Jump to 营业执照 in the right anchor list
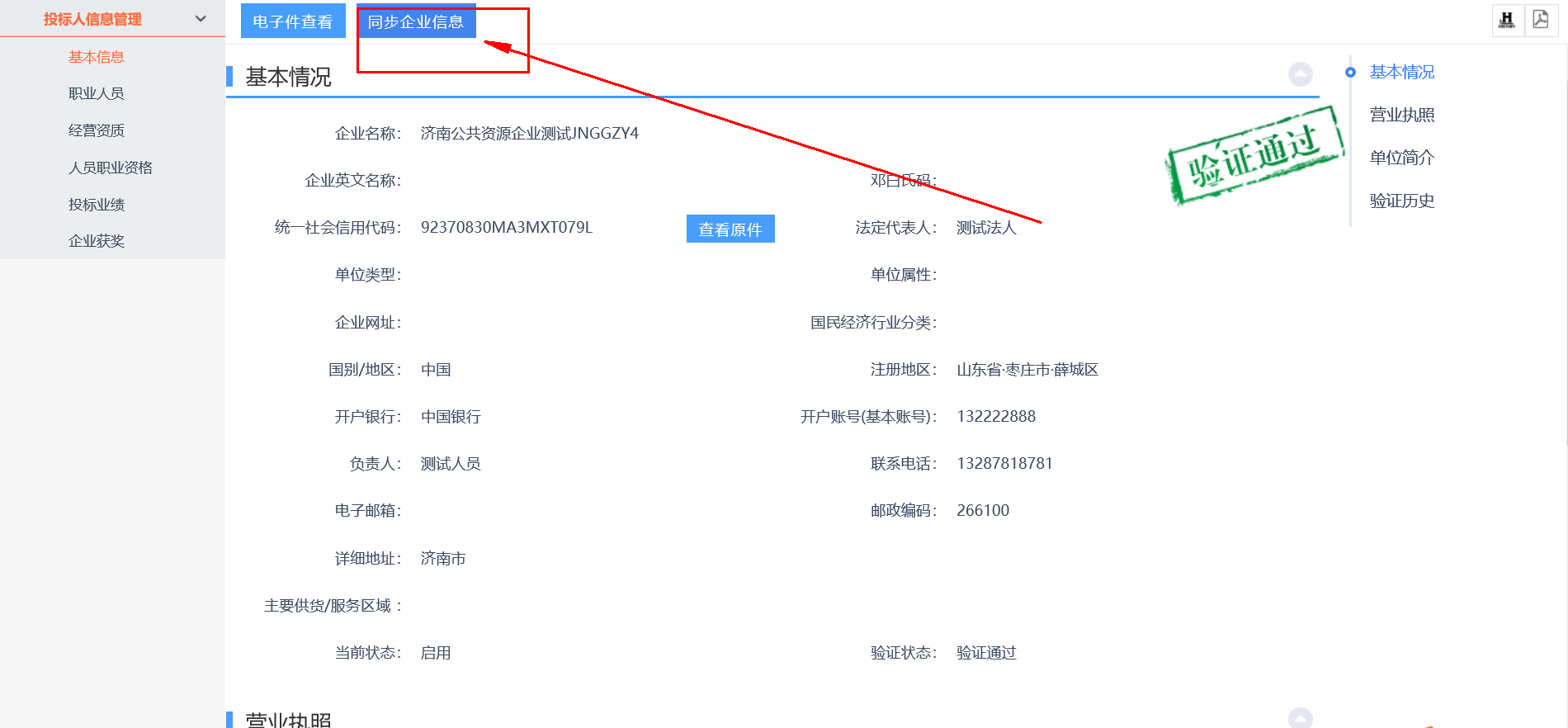Viewport: 1568px width, 728px height. click(x=1401, y=115)
